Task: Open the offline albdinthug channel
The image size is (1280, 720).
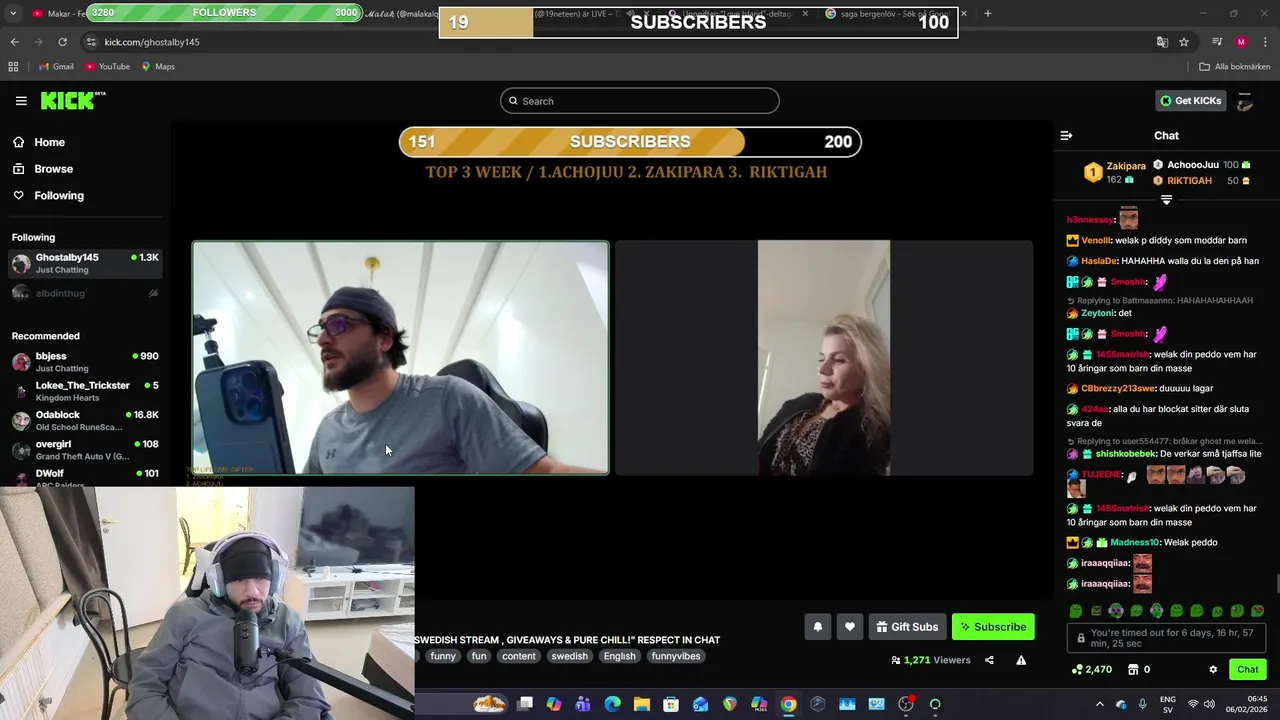Action: tap(85, 293)
